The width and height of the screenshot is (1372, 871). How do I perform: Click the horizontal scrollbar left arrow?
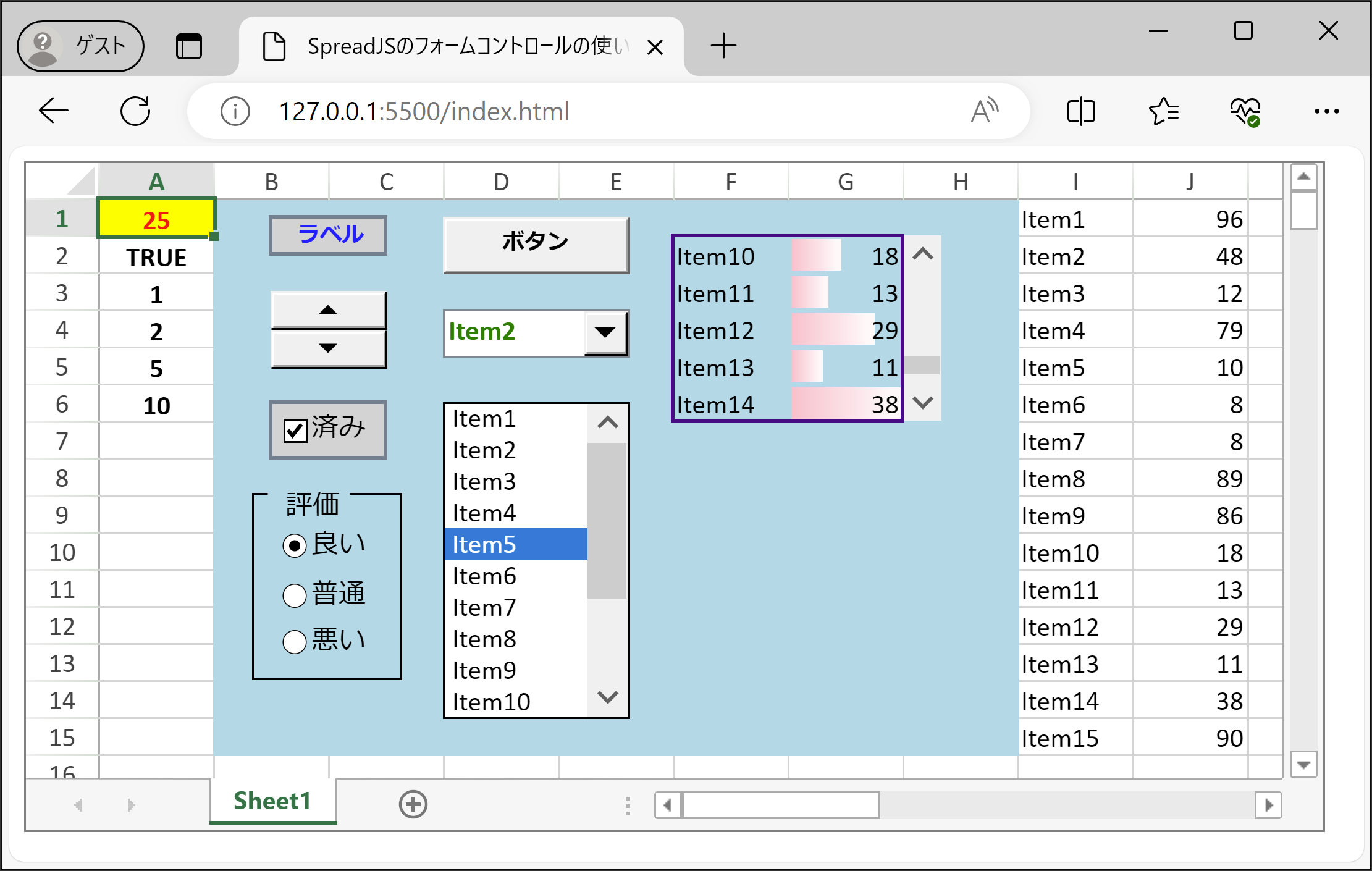point(668,806)
